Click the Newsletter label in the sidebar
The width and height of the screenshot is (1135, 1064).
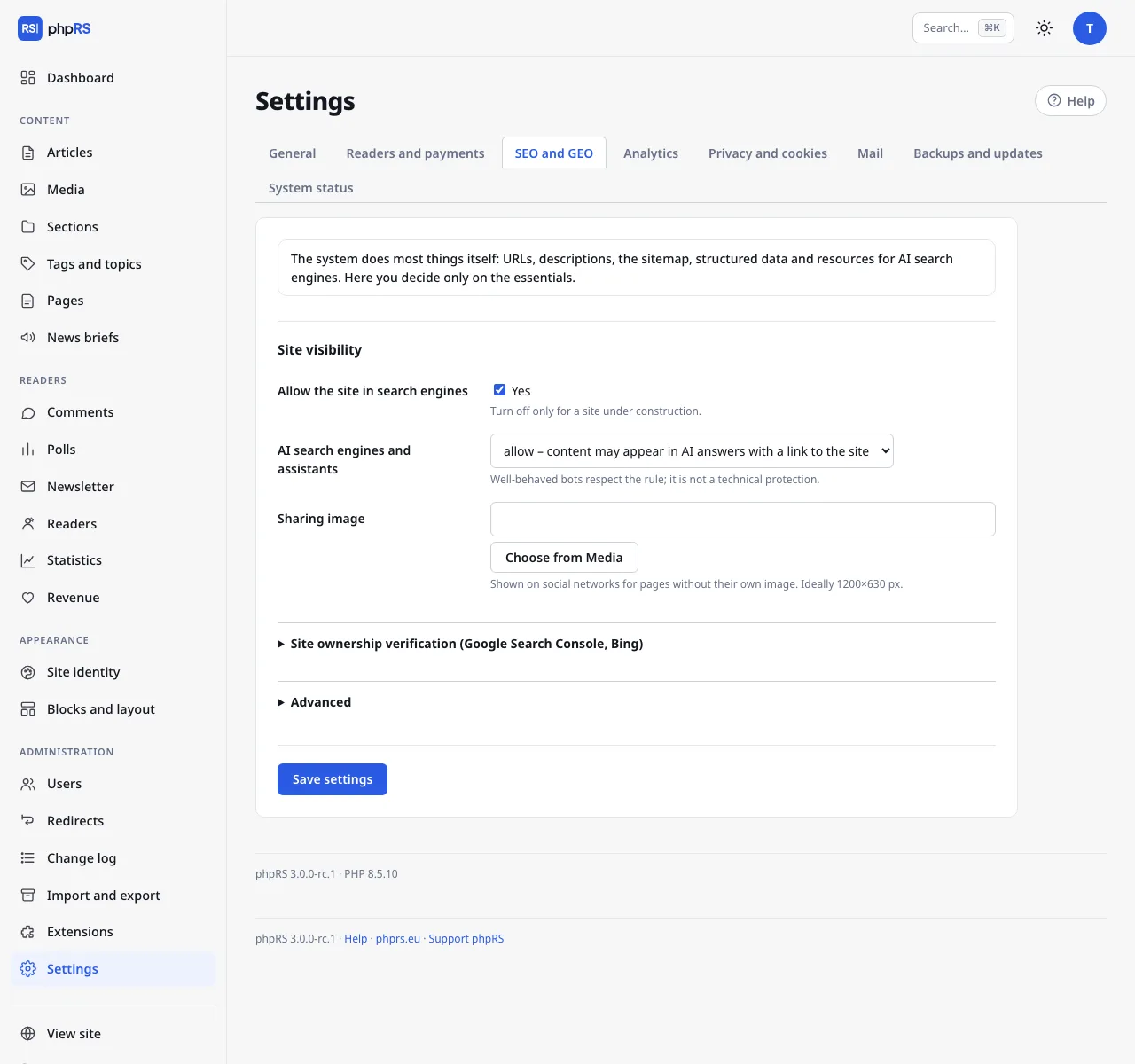(81, 487)
